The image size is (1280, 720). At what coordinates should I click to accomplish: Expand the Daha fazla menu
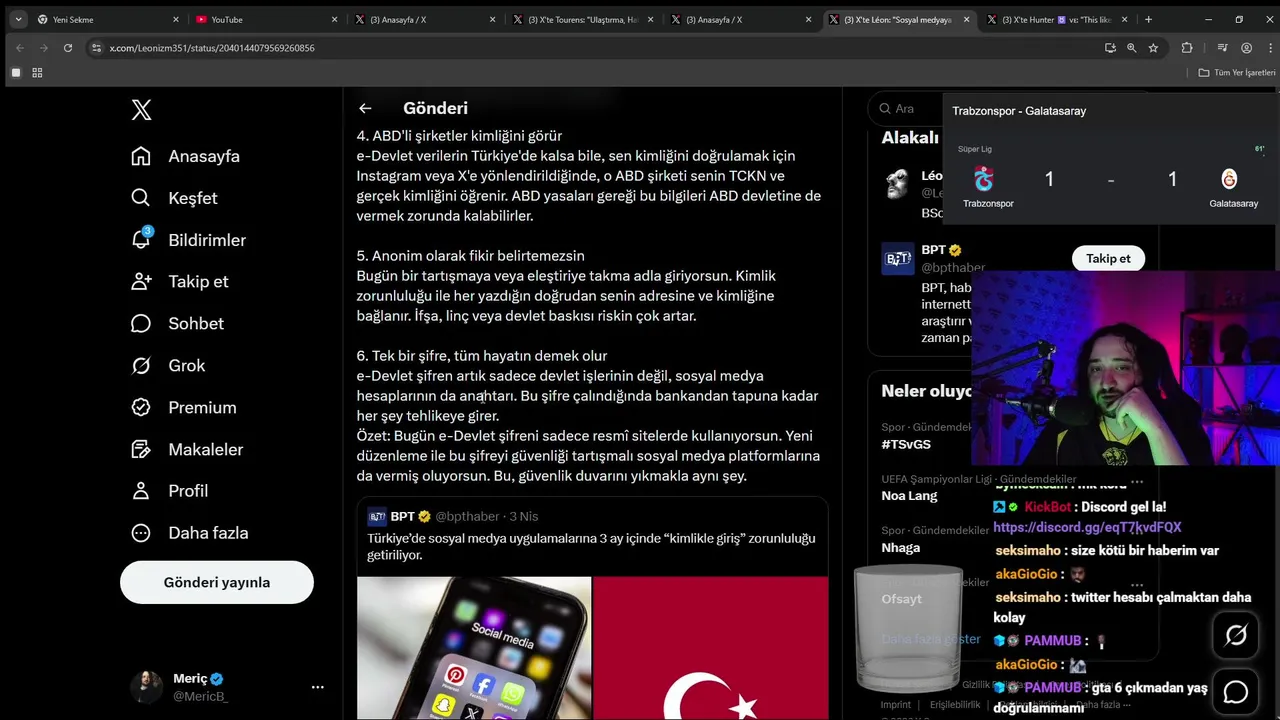[x=190, y=532]
